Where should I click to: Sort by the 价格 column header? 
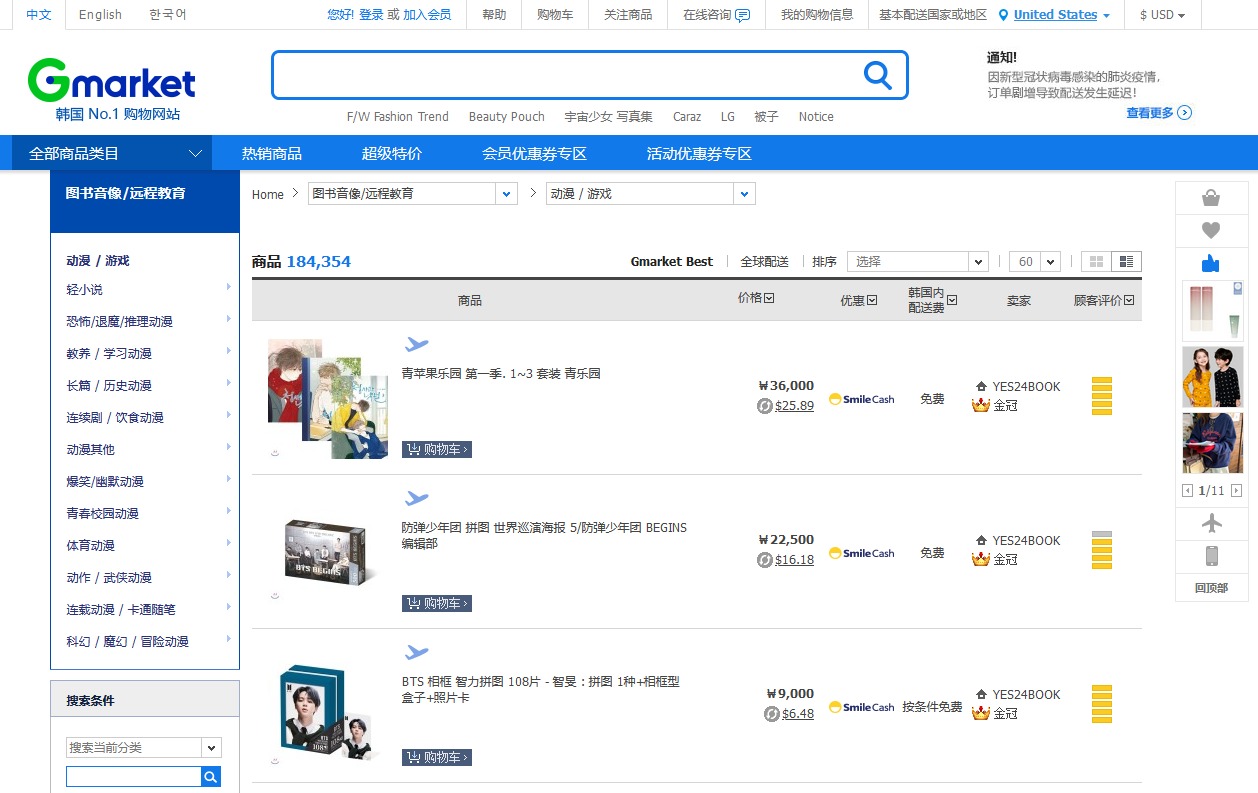pos(755,298)
